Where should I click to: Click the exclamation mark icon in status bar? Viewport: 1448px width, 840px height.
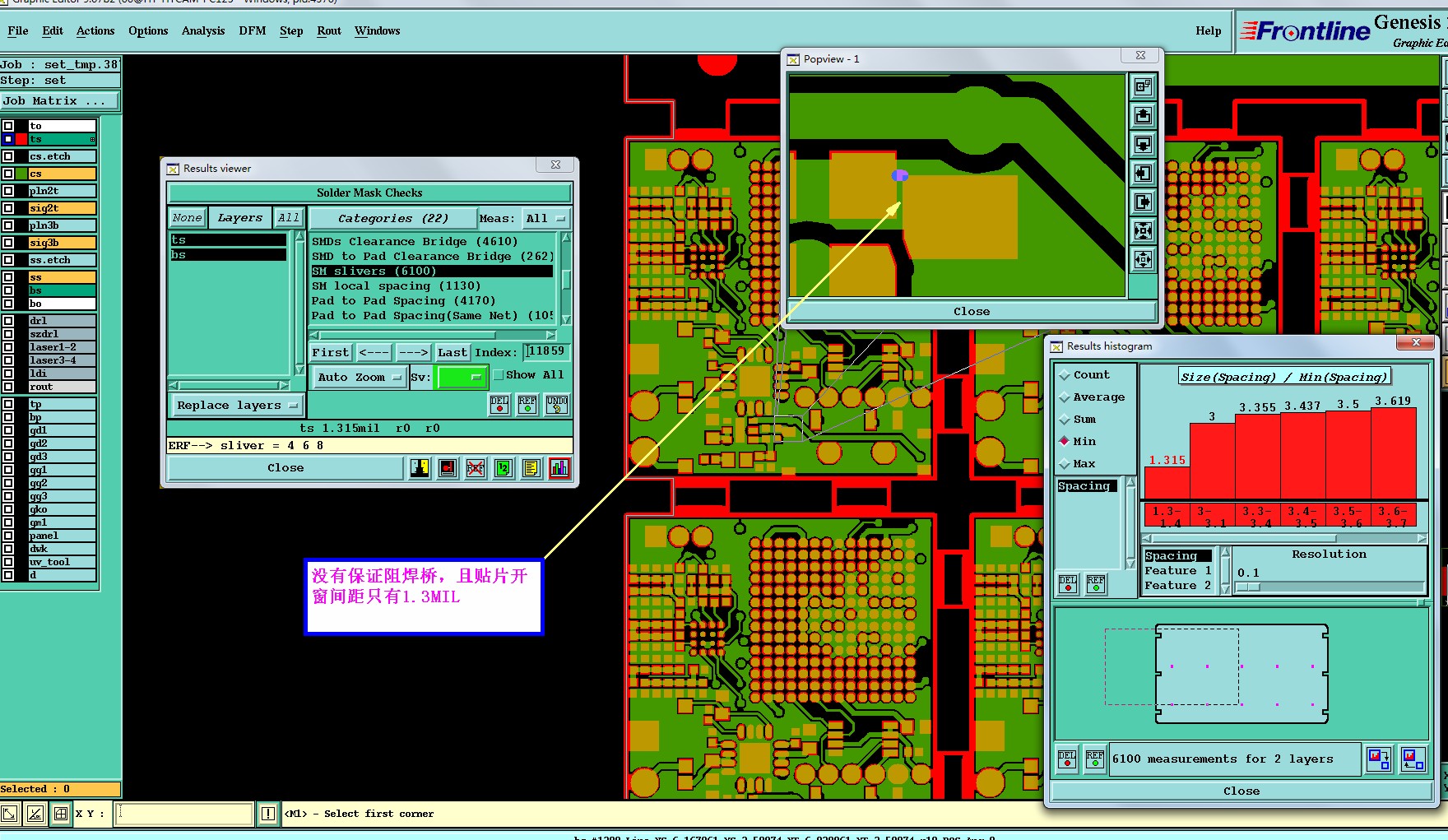tap(268, 814)
